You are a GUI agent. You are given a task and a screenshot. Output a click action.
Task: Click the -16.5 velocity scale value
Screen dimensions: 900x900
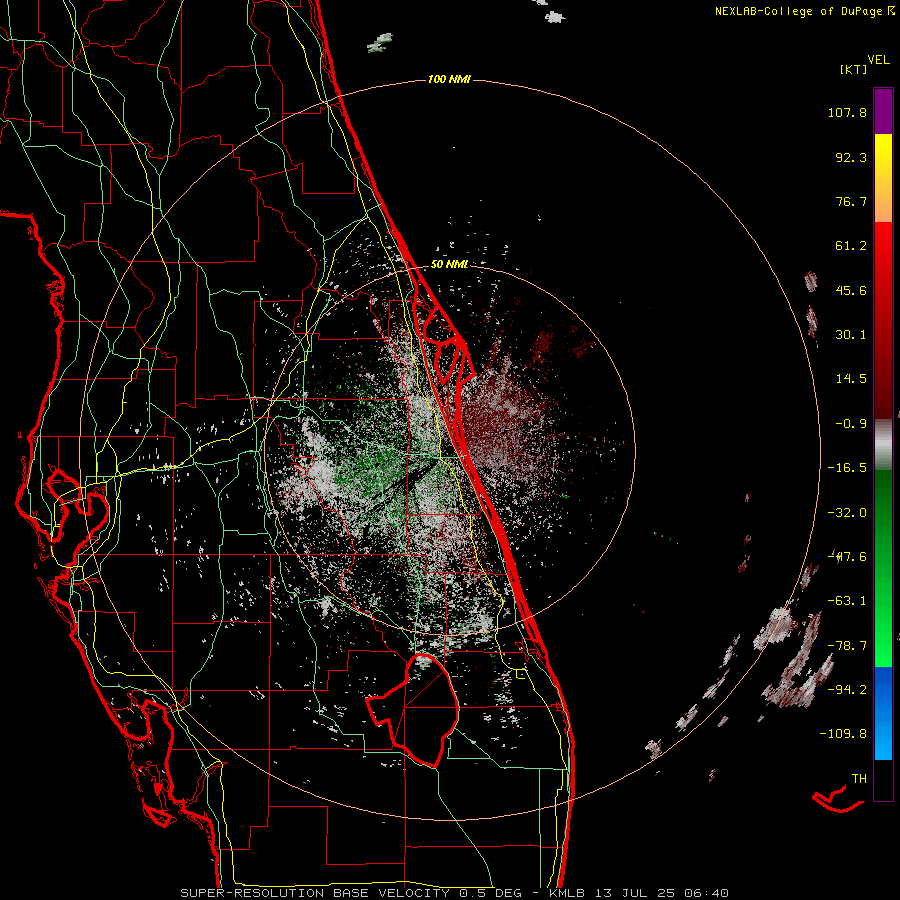coord(847,468)
